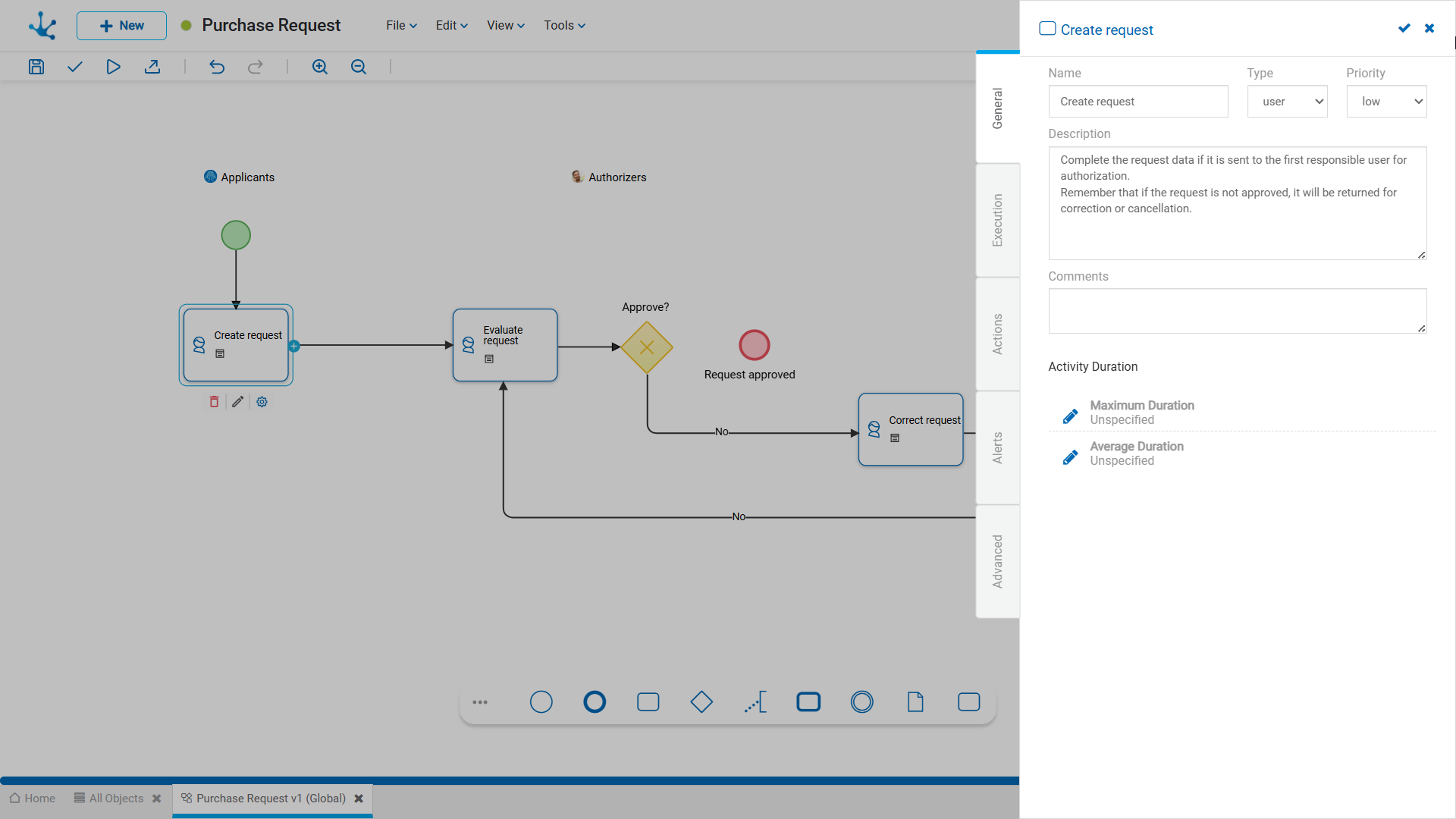1456x819 pixels.
Task: Go to the Home tab
Action: pyautogui.click(x=33, y=799)
